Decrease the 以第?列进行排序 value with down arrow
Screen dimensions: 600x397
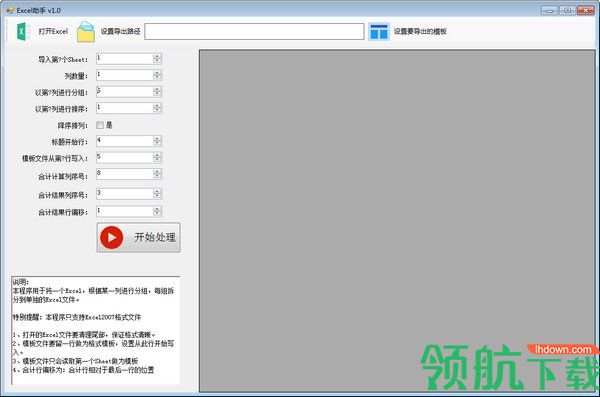(x=157, y=110)
